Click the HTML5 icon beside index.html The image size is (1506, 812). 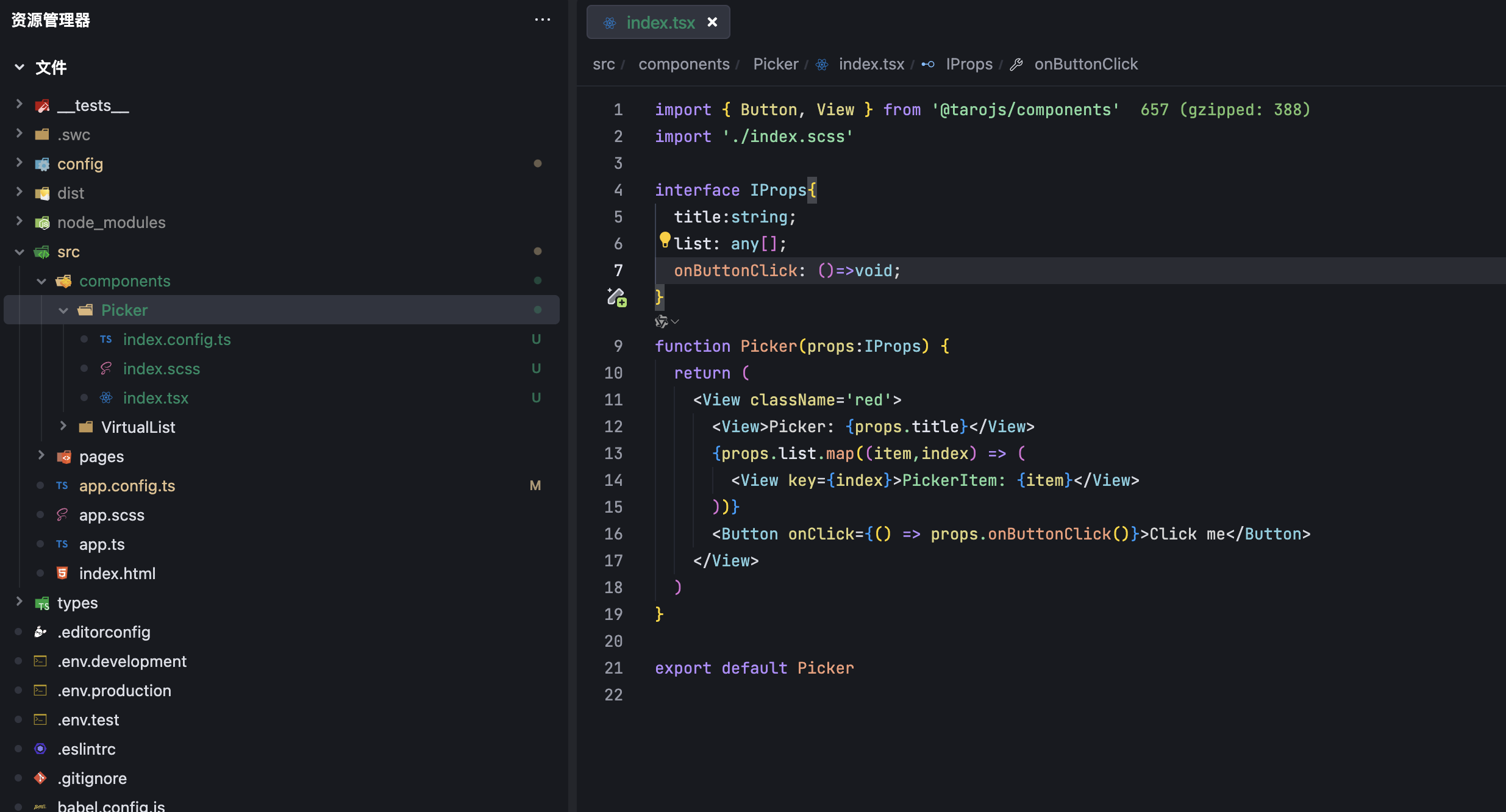coord(62,573)
